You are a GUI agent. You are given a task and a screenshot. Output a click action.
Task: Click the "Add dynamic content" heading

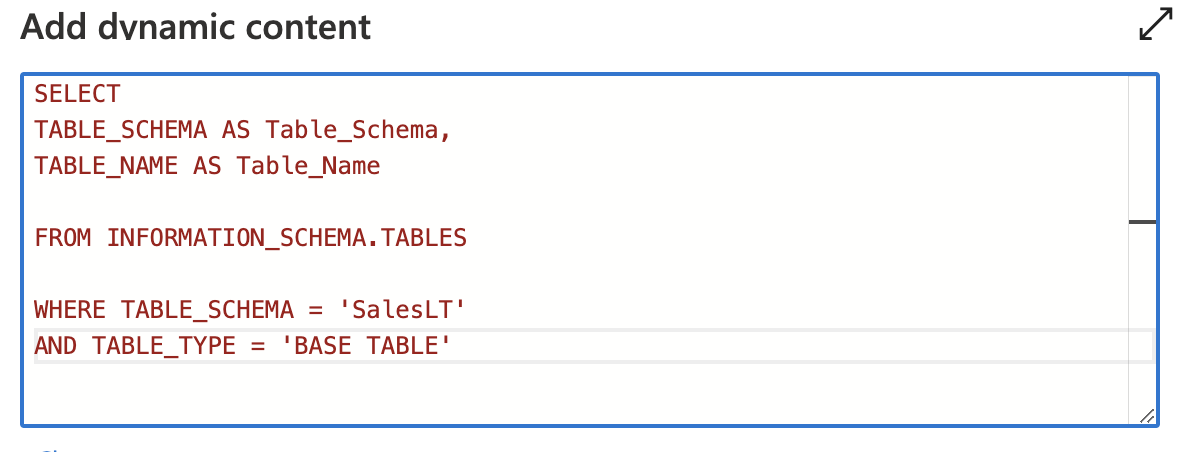196,26
